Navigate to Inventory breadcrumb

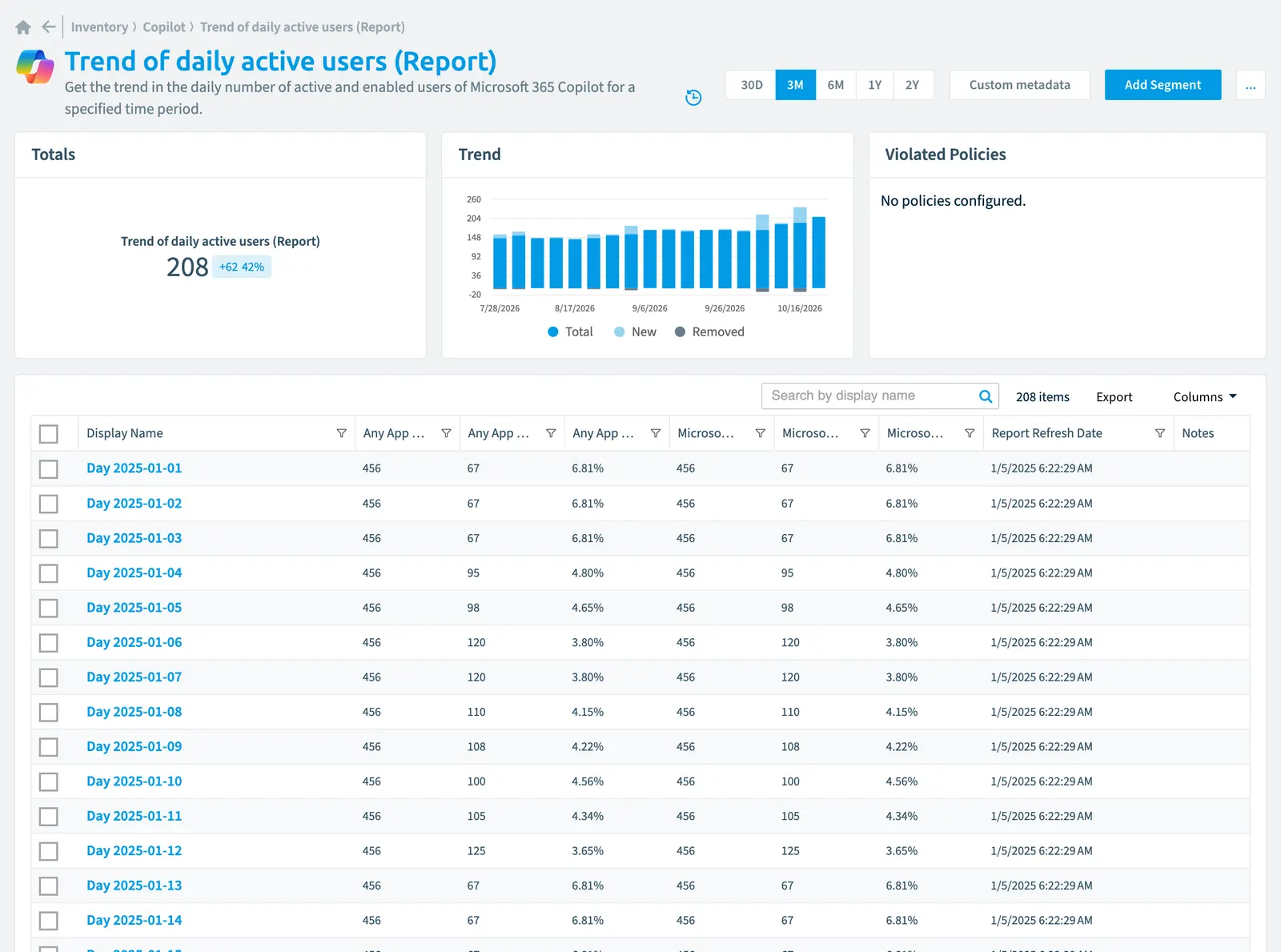[99, 27]
